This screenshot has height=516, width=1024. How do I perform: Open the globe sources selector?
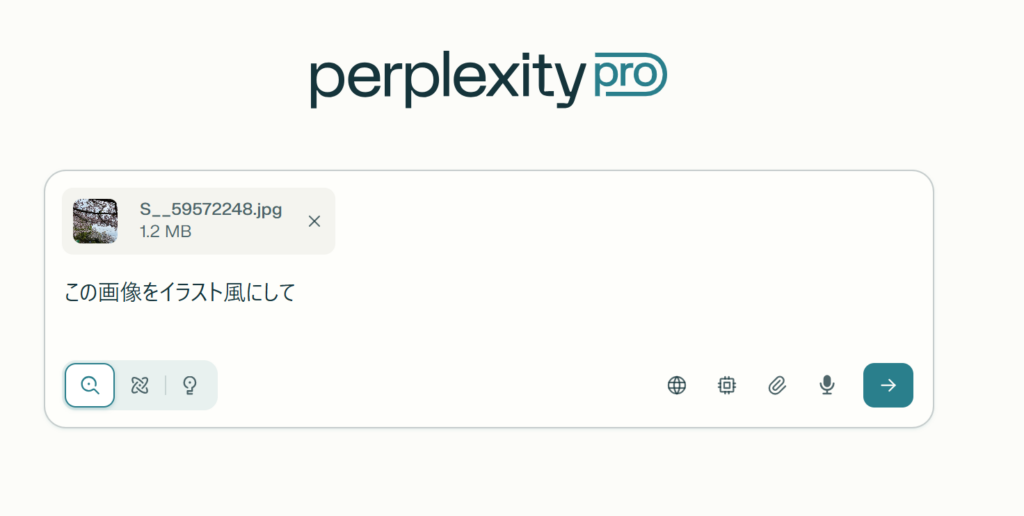coord(677,385)
